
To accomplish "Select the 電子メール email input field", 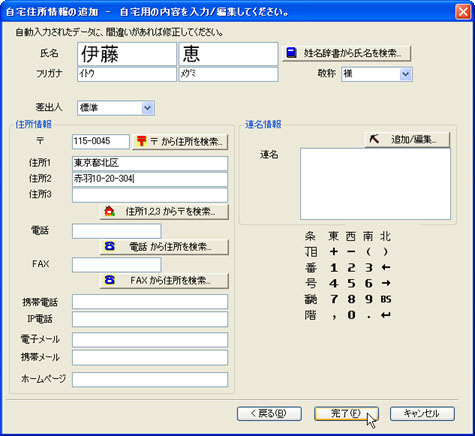I will click(x=150, y=340).
